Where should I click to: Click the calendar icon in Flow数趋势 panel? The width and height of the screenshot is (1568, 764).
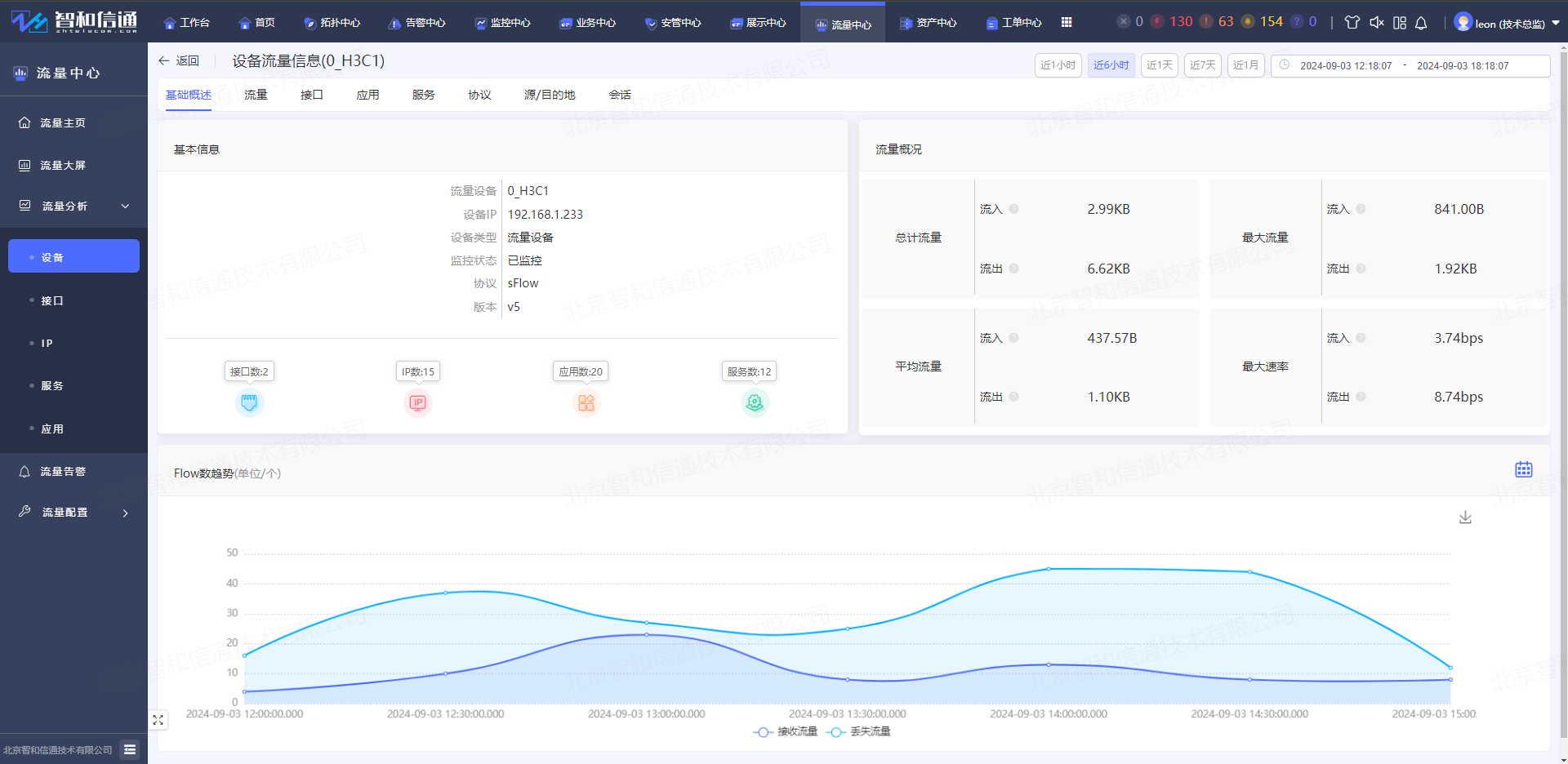1523,469
